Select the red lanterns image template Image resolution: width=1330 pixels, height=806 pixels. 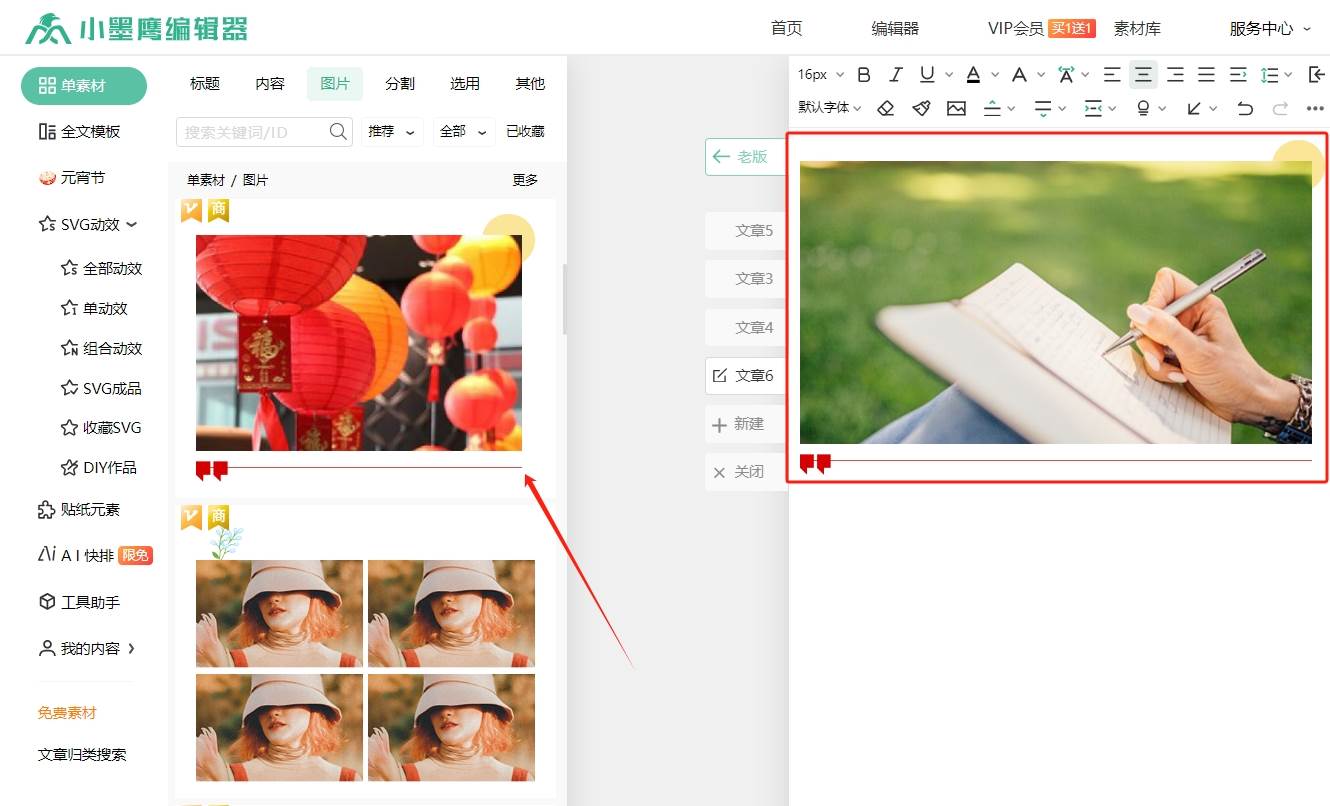[359, 342]
